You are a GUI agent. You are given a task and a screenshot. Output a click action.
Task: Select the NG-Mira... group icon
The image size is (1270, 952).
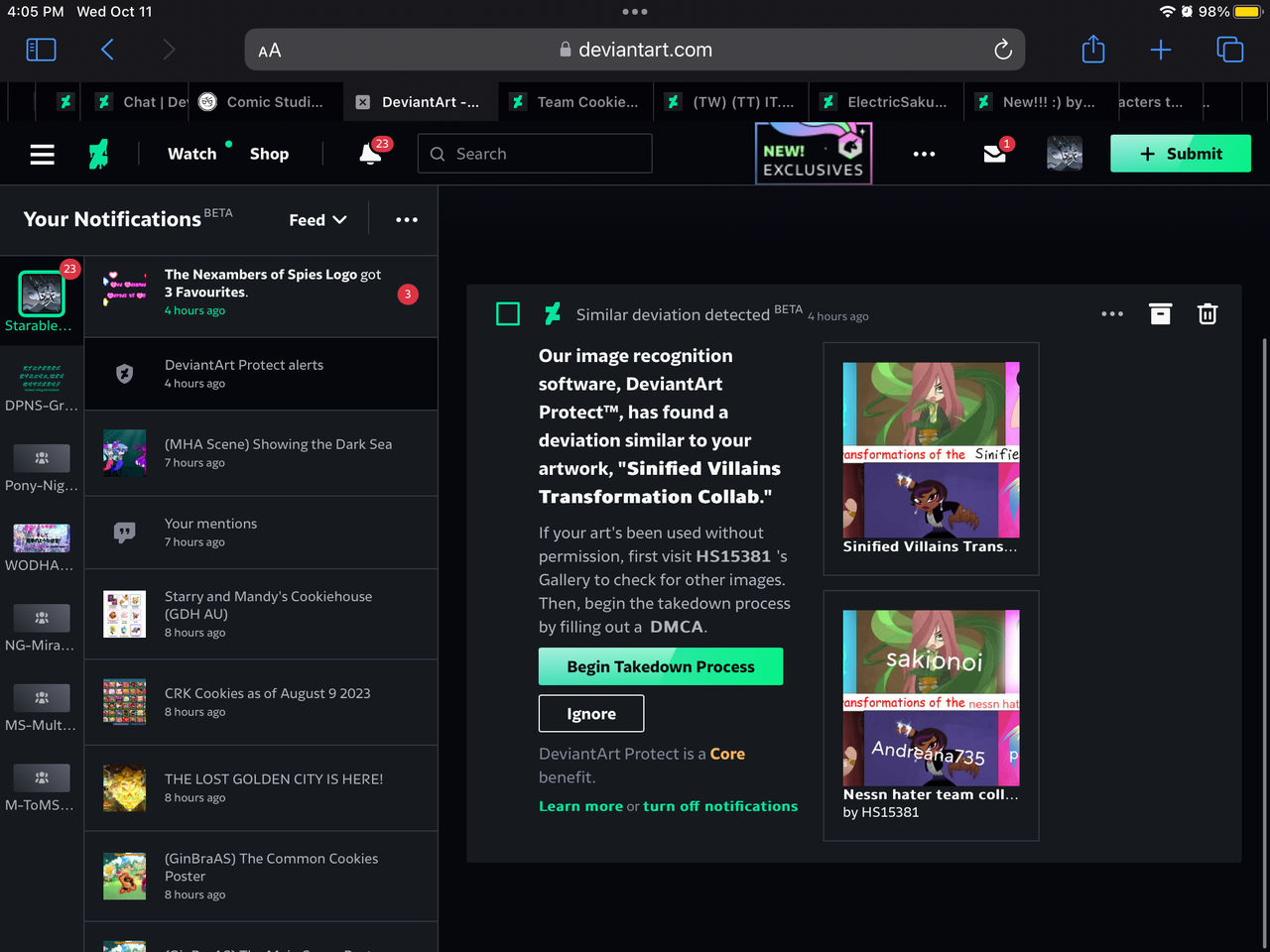tap(42, 618)
